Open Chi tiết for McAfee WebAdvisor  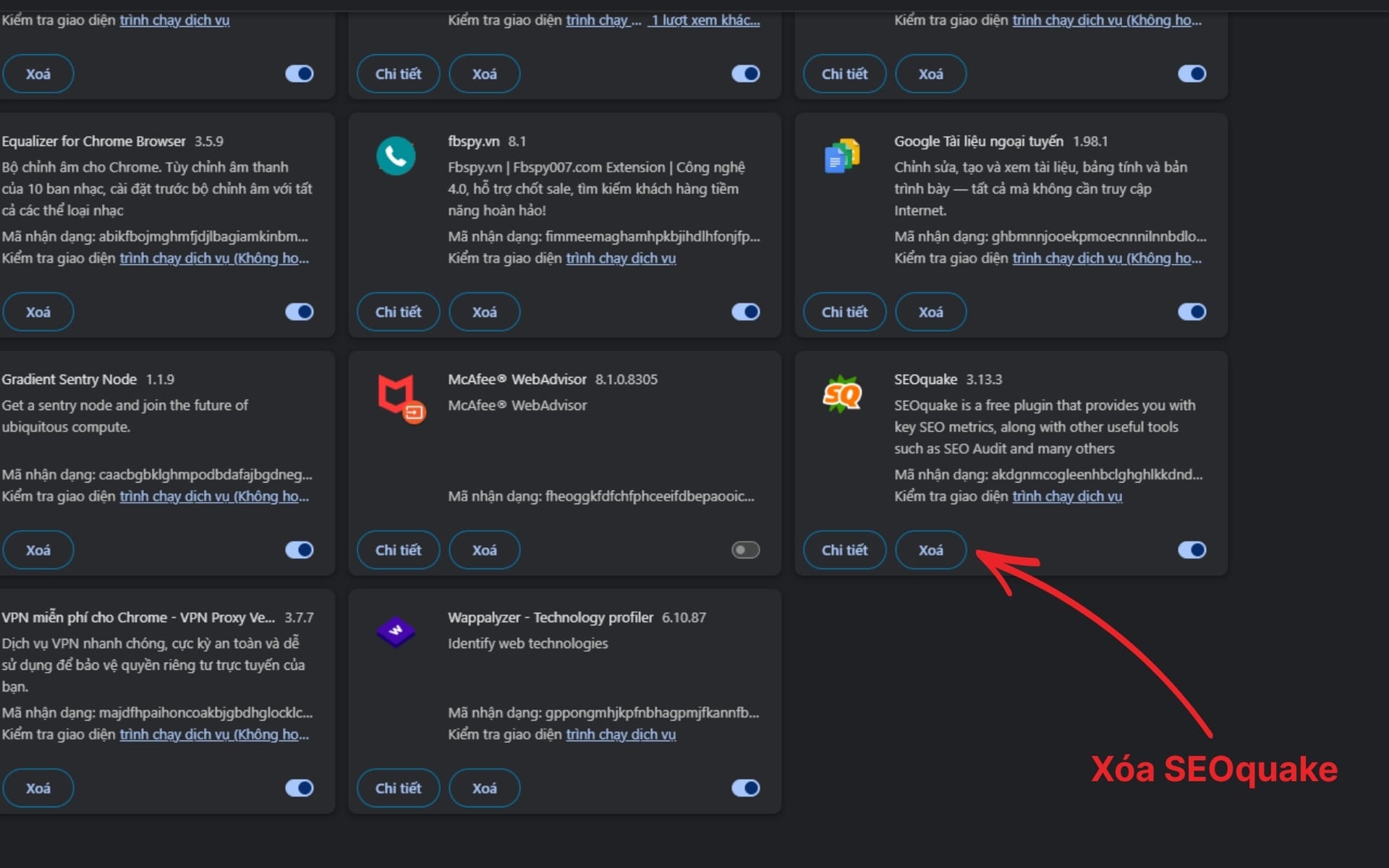point(398,550)
